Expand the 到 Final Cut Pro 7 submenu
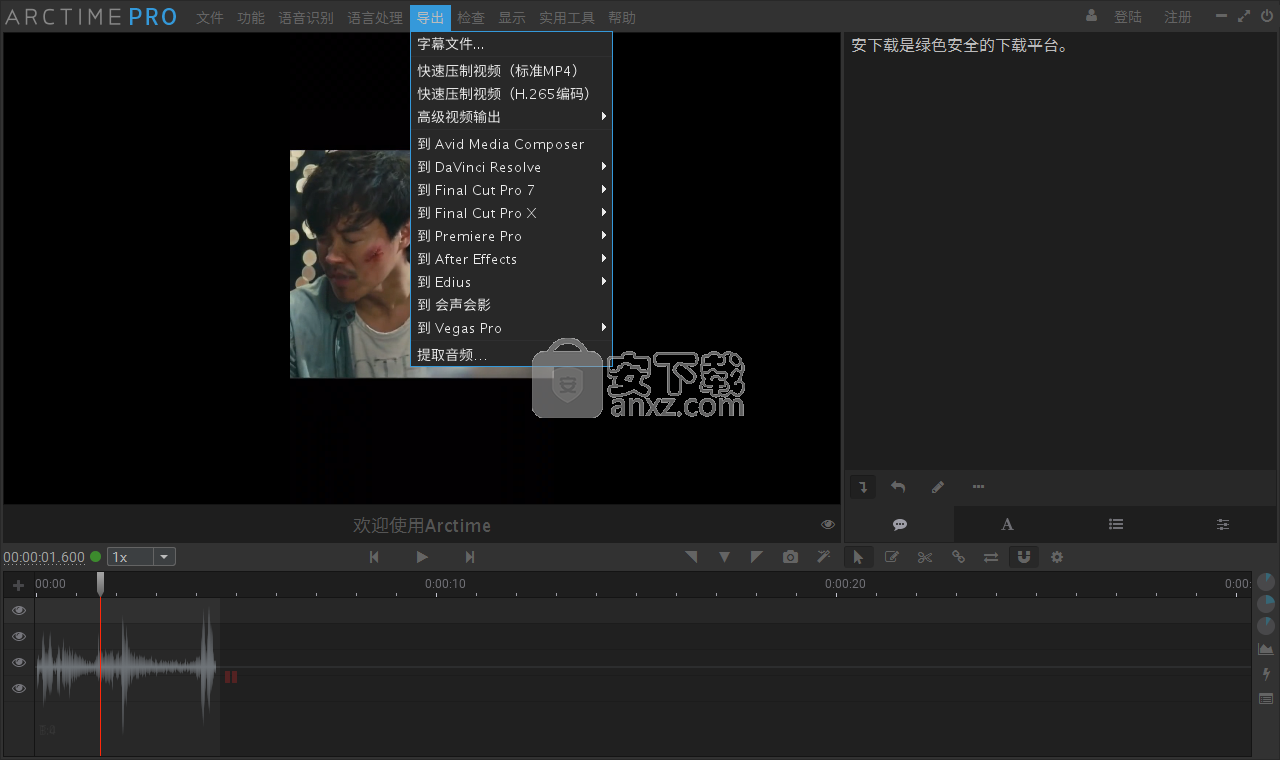The image size is (1280, 760). tap(511, 190)
